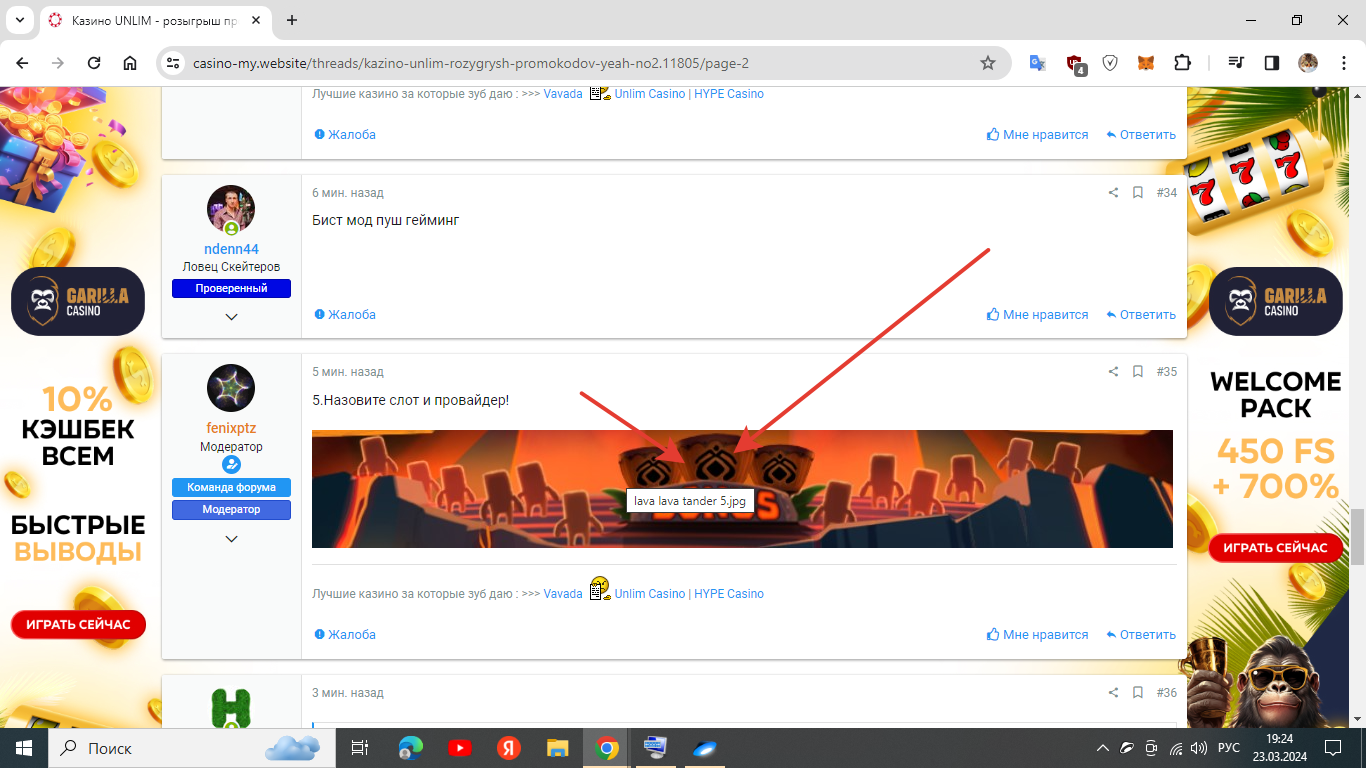Viewport: 1366px width, 768px height.
Task: Open fenixptz's avatar
Action: click(x=231, y=388)
